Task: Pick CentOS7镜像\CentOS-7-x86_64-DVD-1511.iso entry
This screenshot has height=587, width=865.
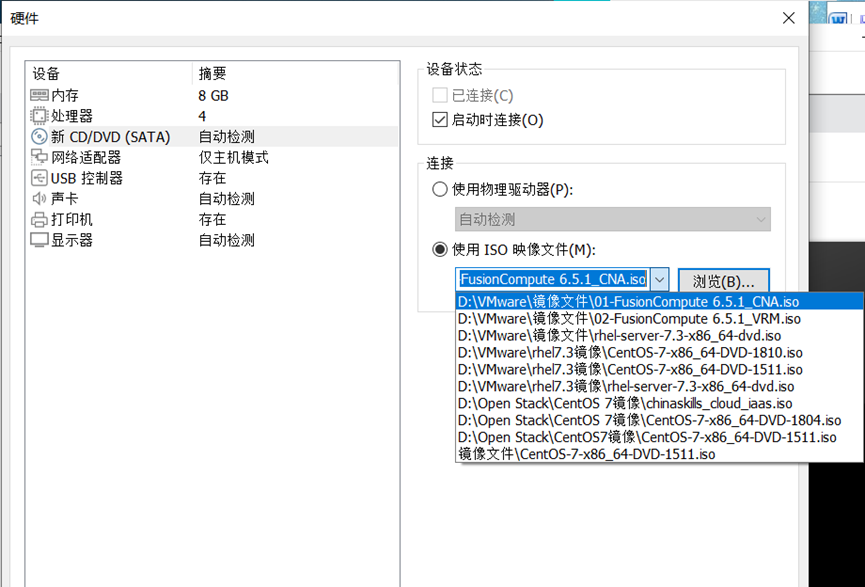Action: tap(659, 437)
